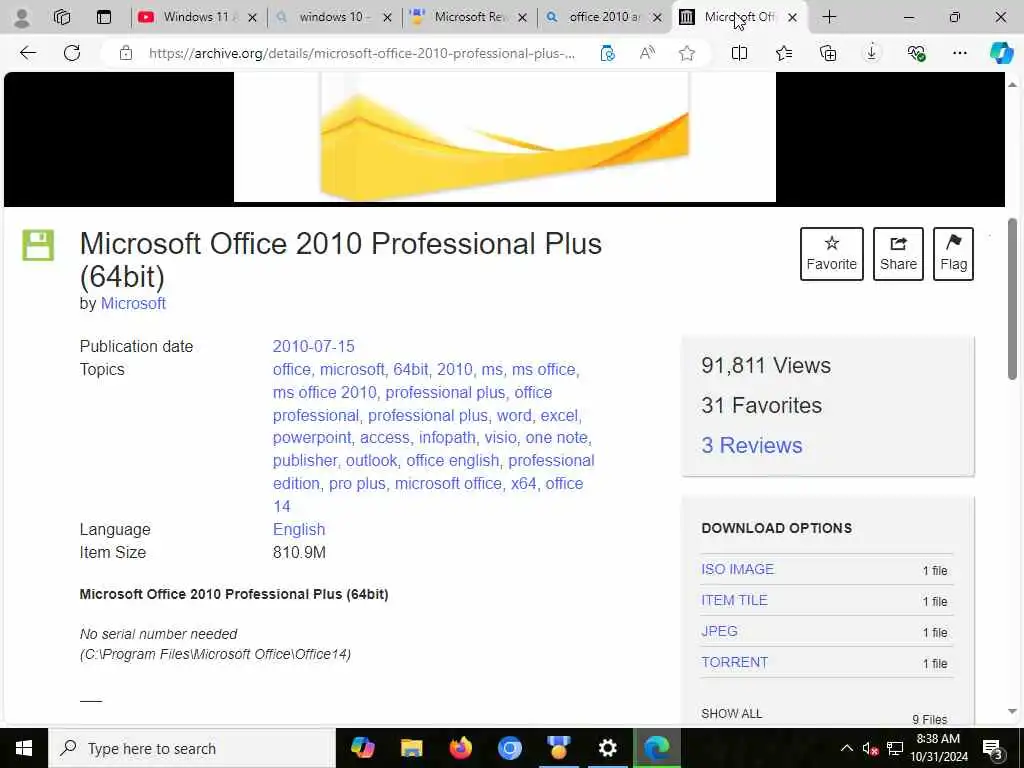
Task: Switch to the Microsoft Rewards tab
Action: [x=468, y=17]
